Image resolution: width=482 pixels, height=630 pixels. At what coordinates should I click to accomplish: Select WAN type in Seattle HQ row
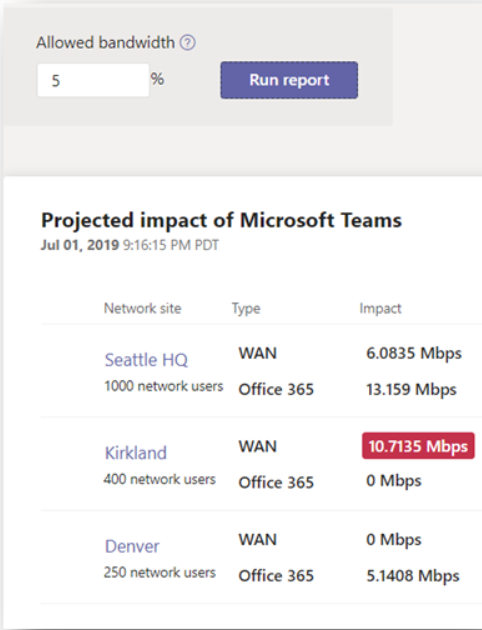(x=257, y=353)
